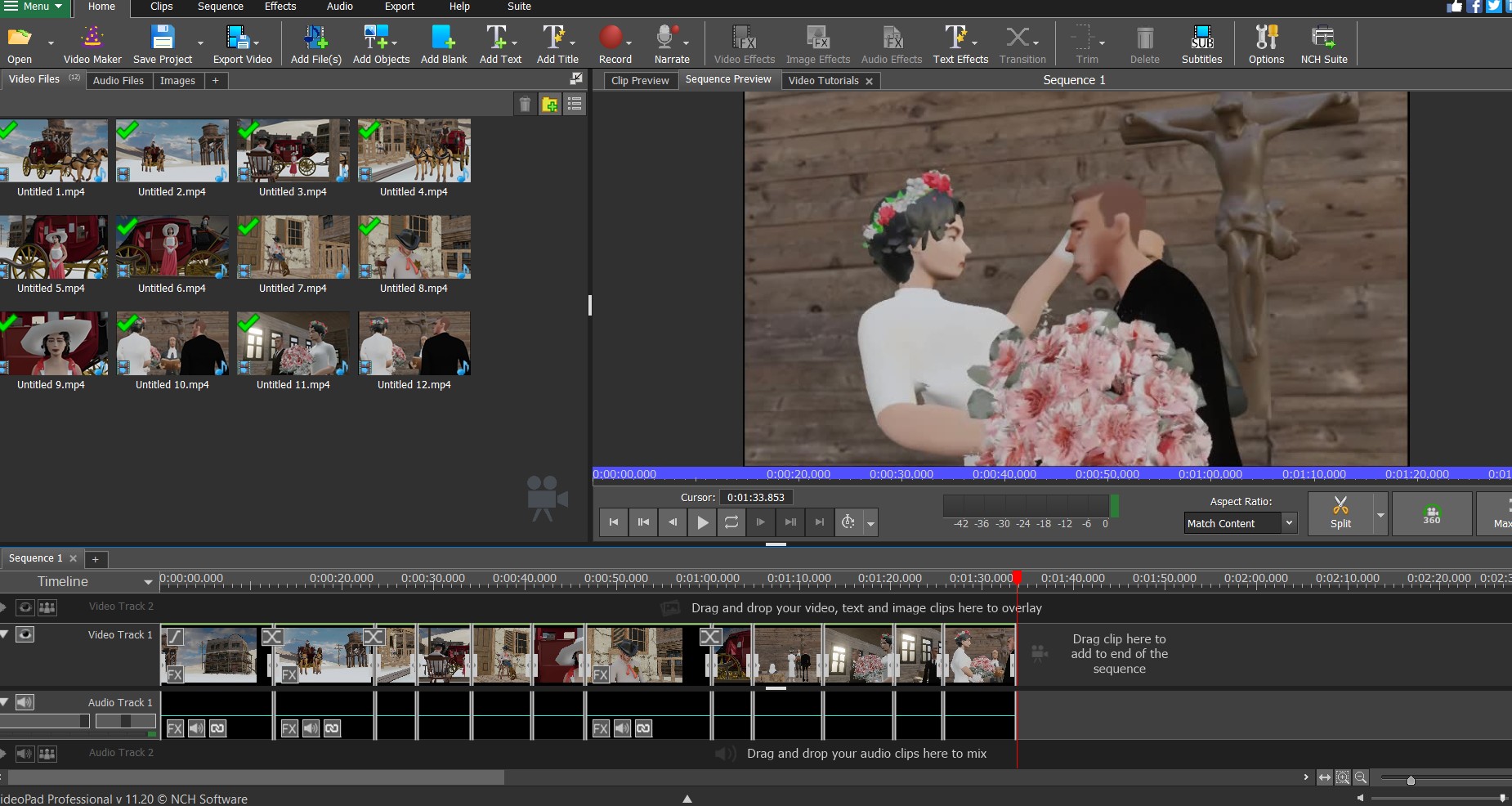
Task: Delete selected item with bin trash icon
Action: click(525, 104)
